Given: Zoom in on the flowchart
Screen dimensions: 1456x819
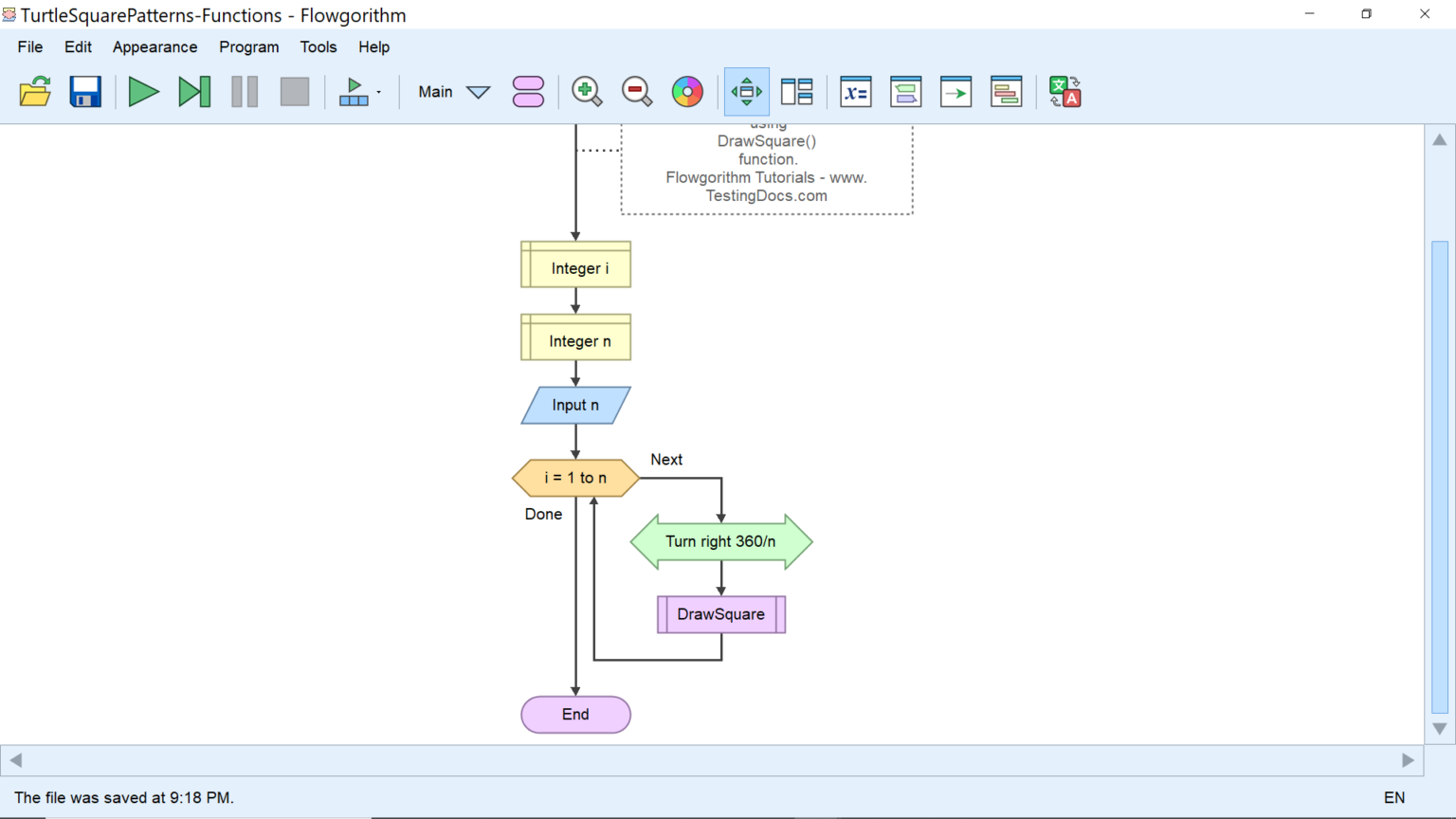Looking at the screenshot, I should coord(587,92).
